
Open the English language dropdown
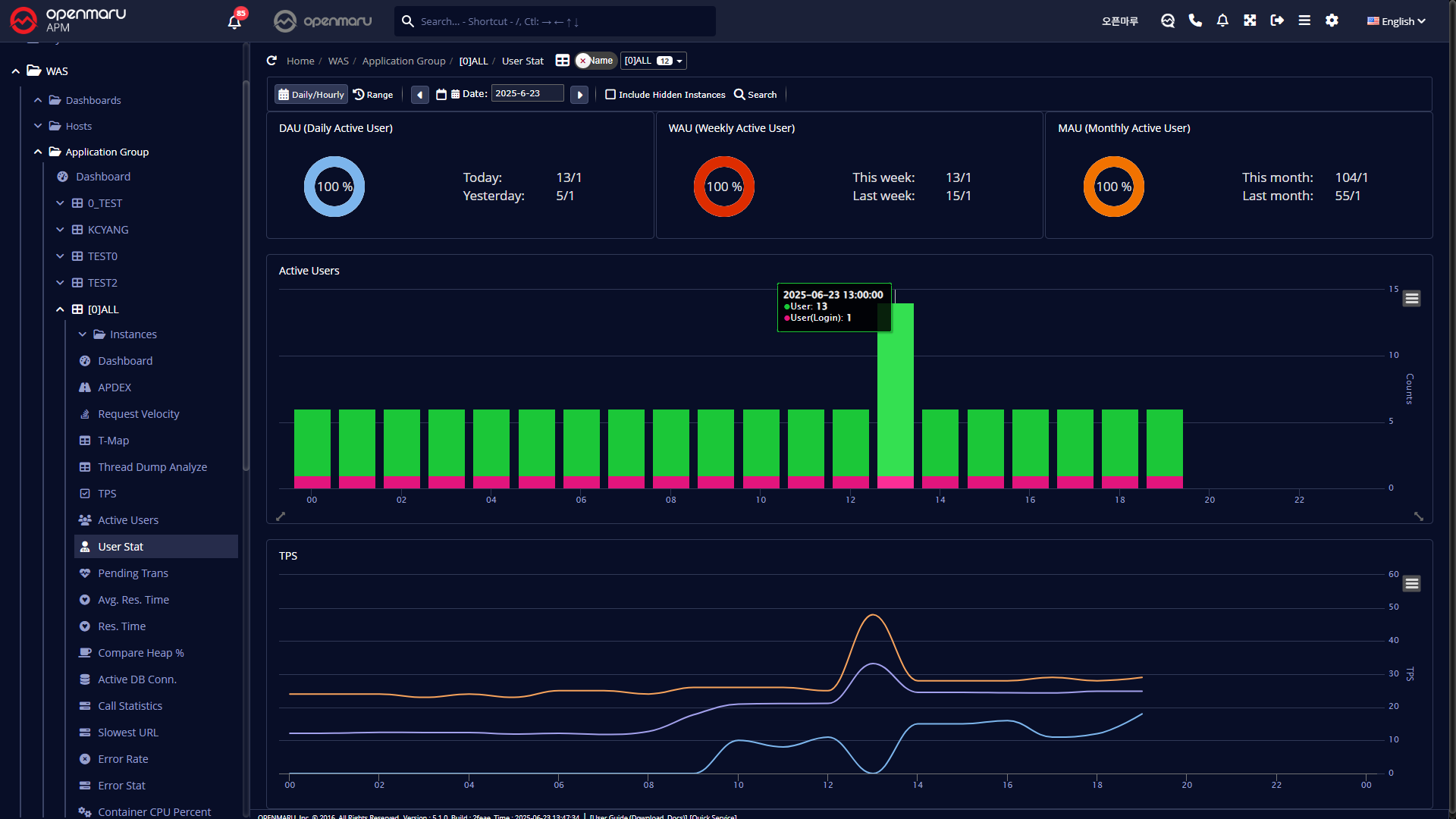[x=1396, y=21]
